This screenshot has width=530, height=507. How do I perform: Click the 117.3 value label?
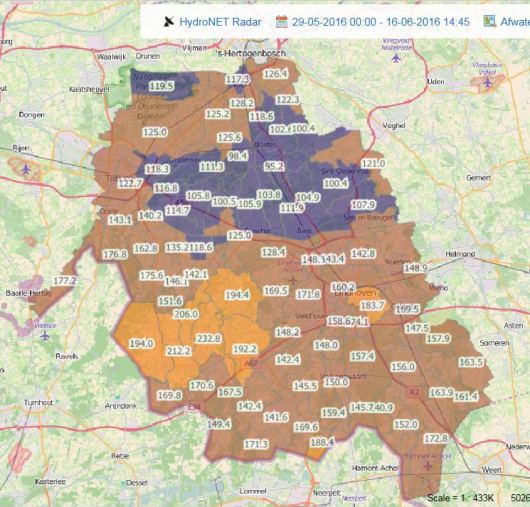[x=238, y=79]
